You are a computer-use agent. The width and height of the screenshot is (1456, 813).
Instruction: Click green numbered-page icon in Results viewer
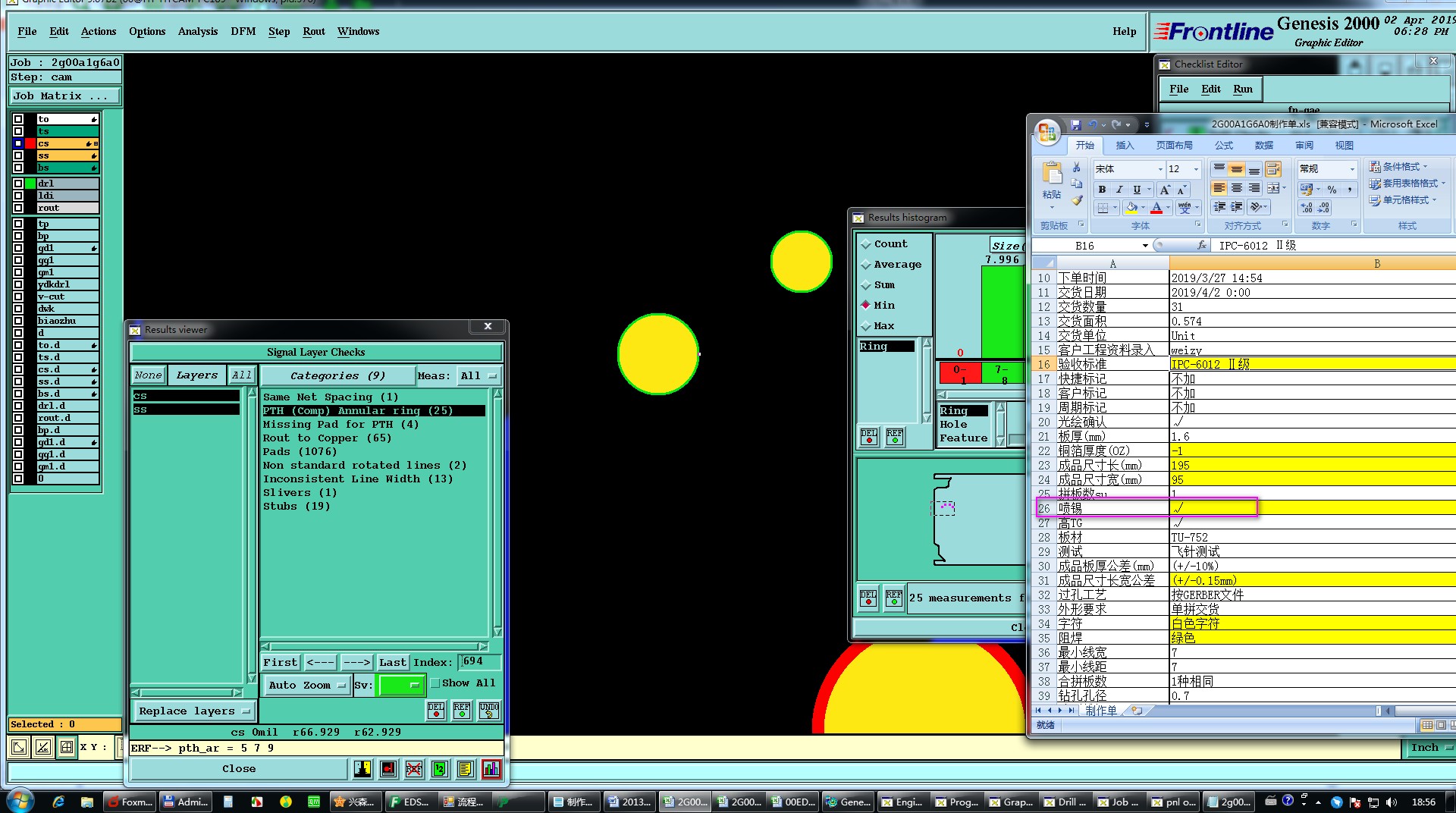(440, 769)
